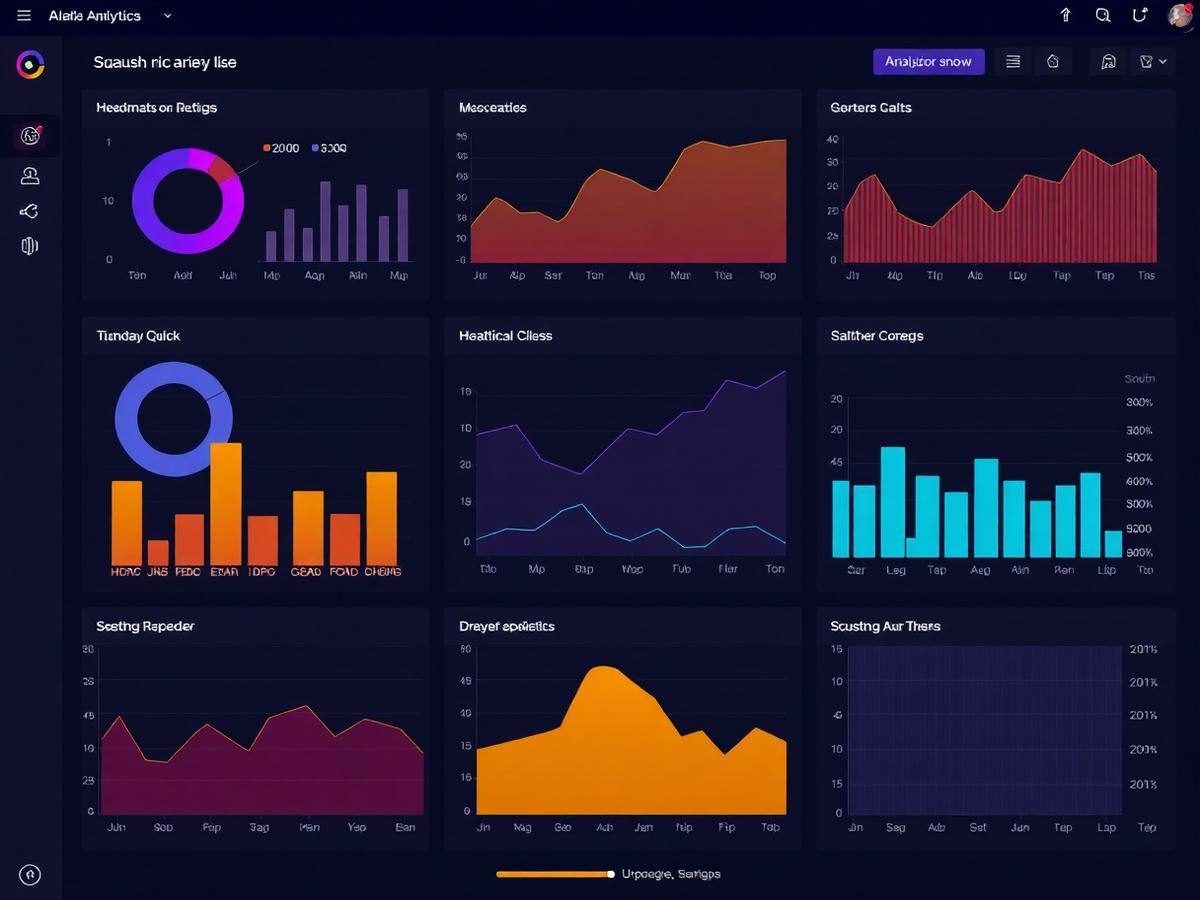
Task: Open the filter dropdown with the chevron
Action: [x=1153, y=62]
